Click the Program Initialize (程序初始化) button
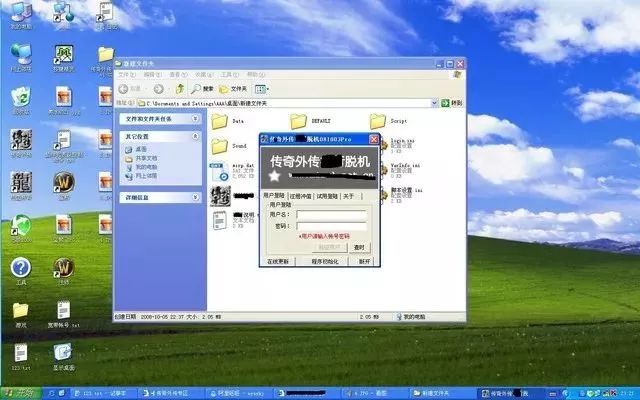Viewport: 640px width, 400px height. coord(325,261)
